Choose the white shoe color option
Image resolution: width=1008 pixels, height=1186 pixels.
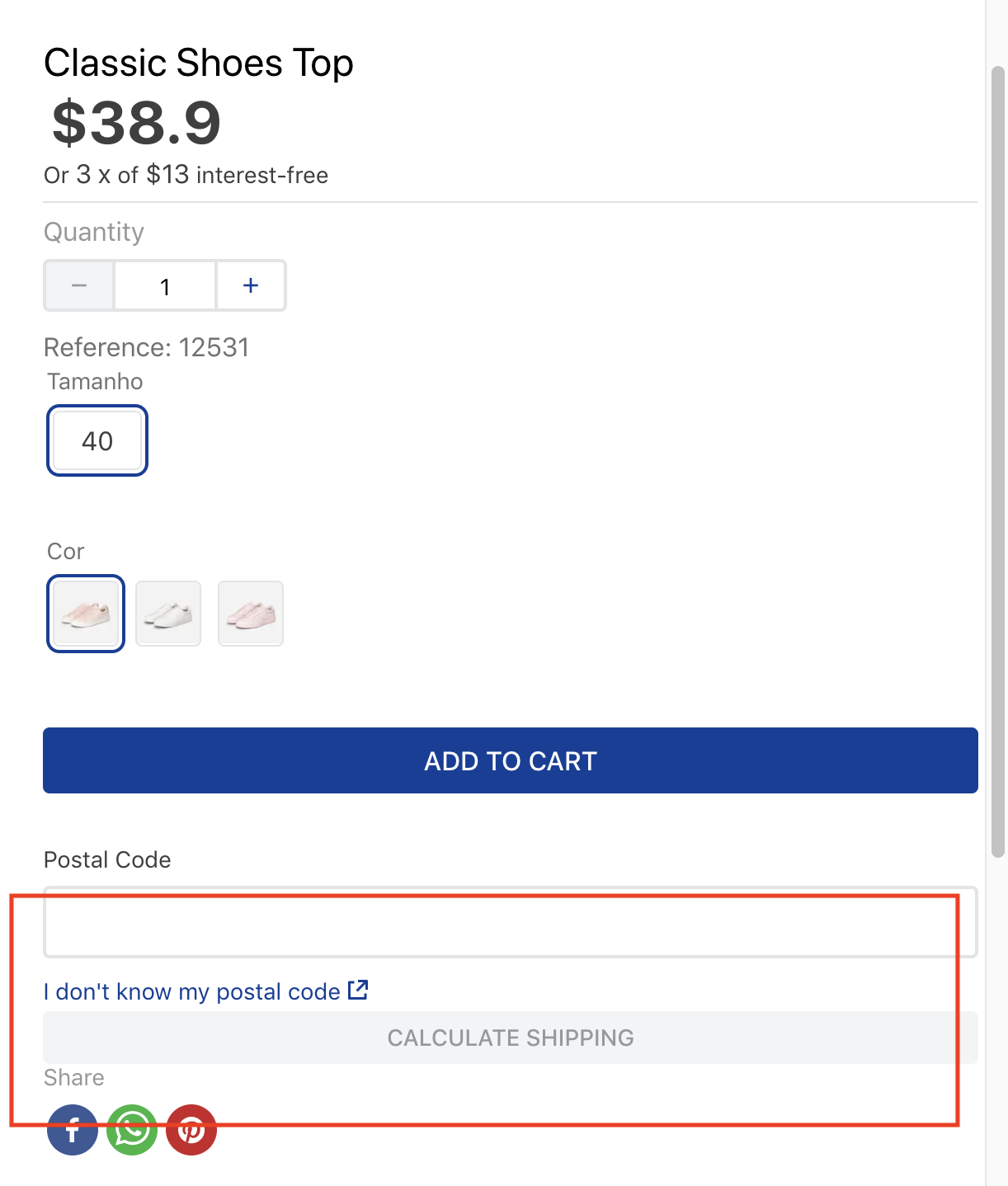click(168, 614)
